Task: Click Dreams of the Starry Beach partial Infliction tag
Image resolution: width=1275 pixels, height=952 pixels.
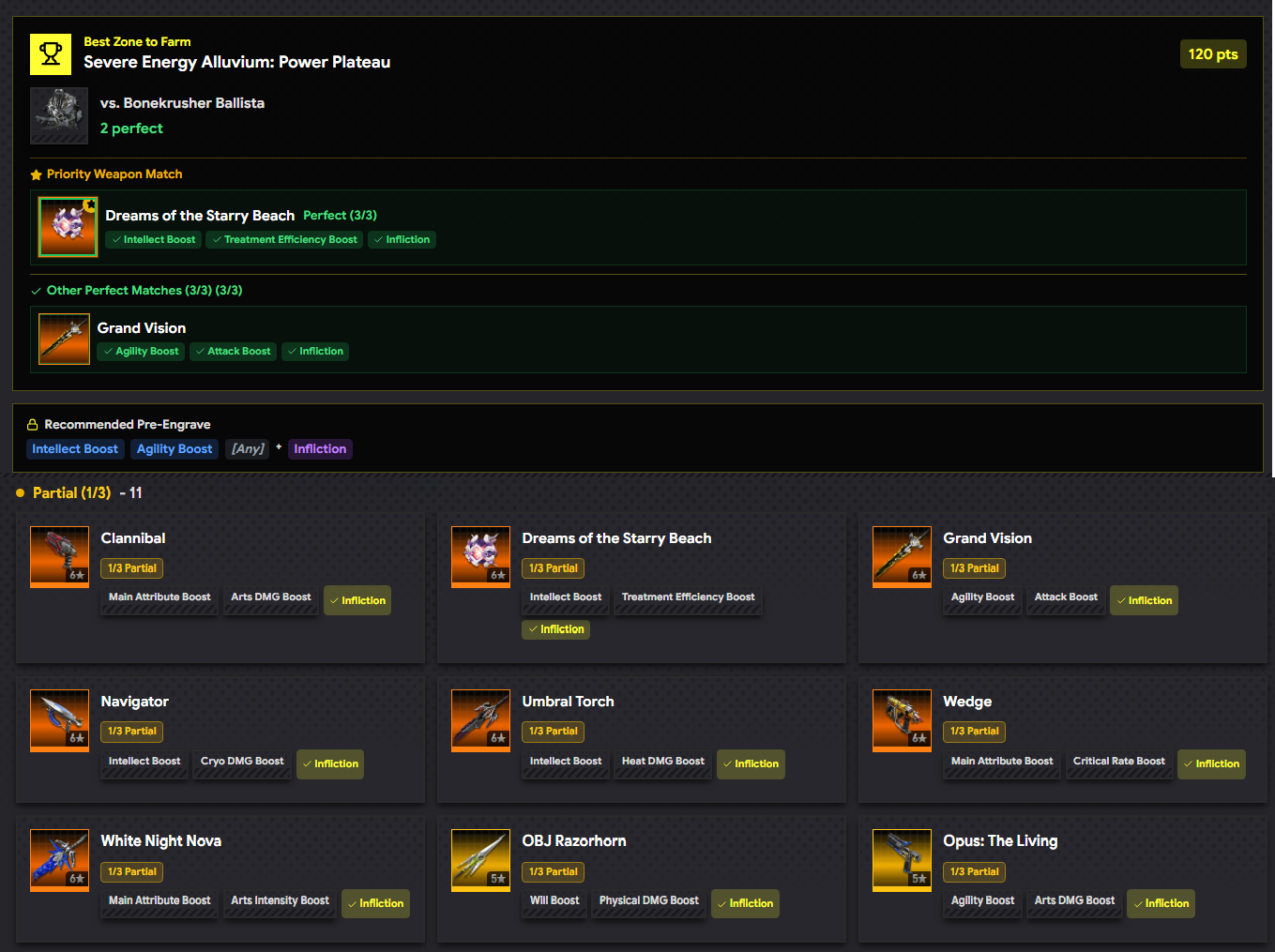Action: click(x=555, y=629)
